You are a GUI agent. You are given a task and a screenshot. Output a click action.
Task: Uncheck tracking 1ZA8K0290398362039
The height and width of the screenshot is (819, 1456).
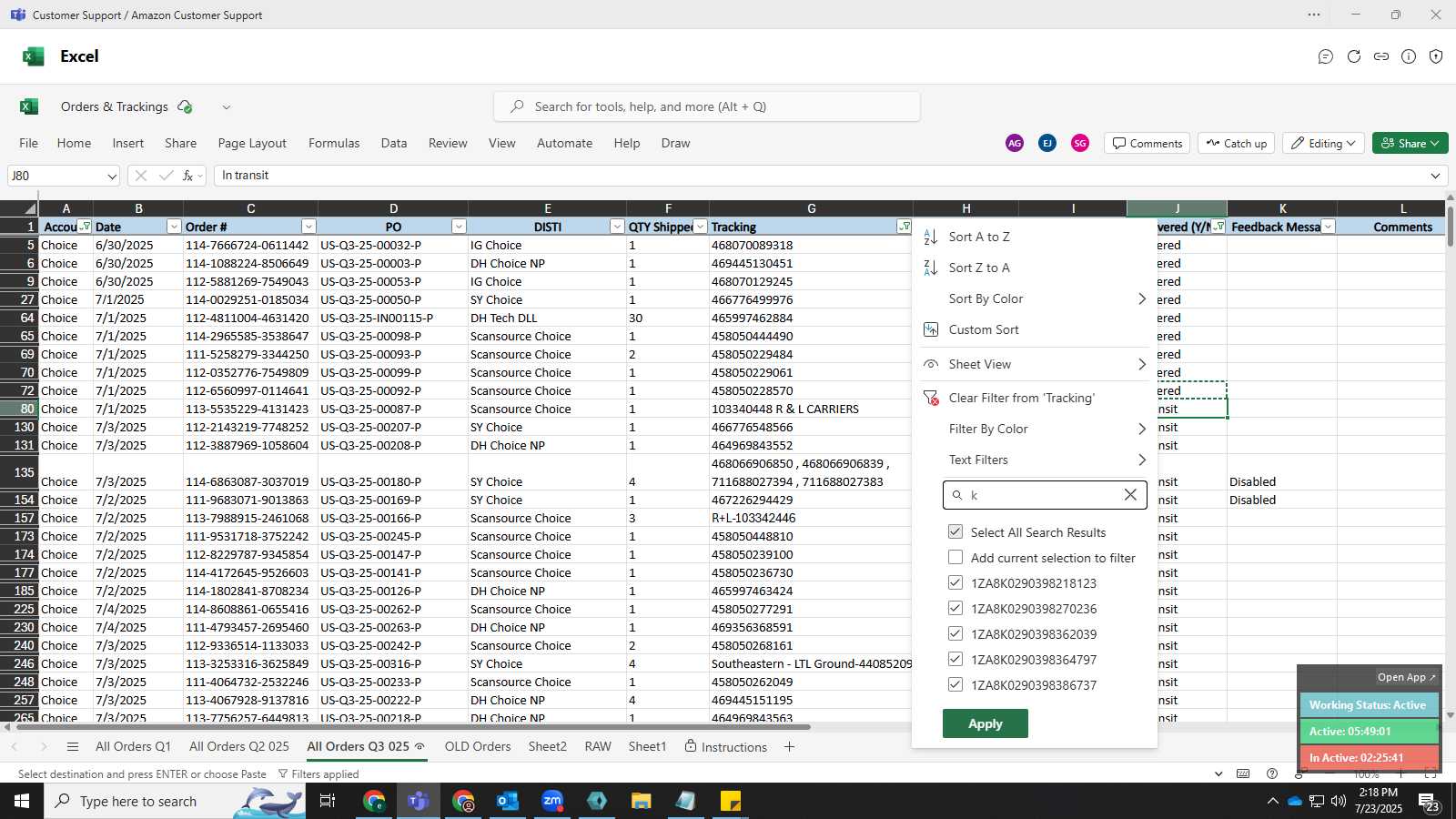955,633
